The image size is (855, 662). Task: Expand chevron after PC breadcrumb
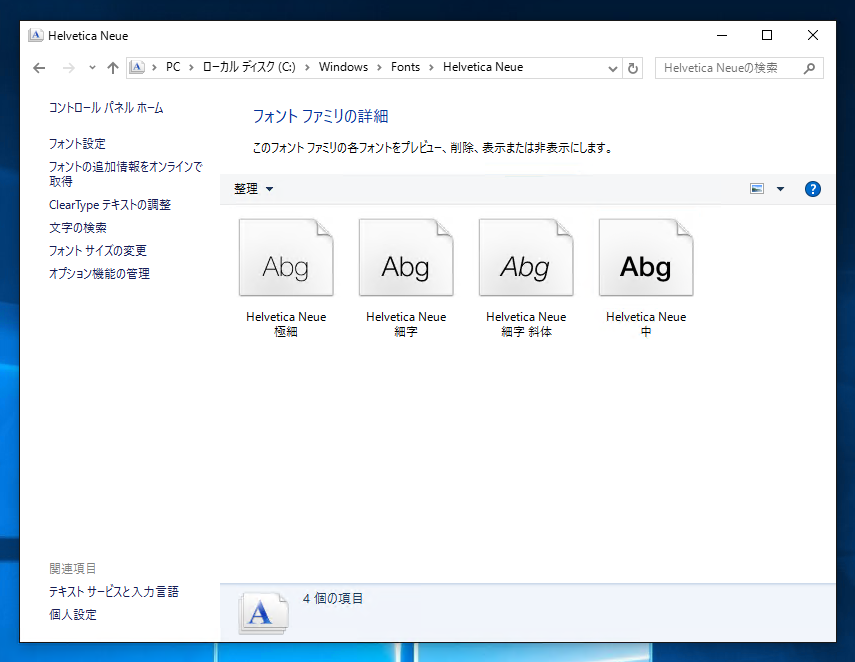click(x=191, y=68)
